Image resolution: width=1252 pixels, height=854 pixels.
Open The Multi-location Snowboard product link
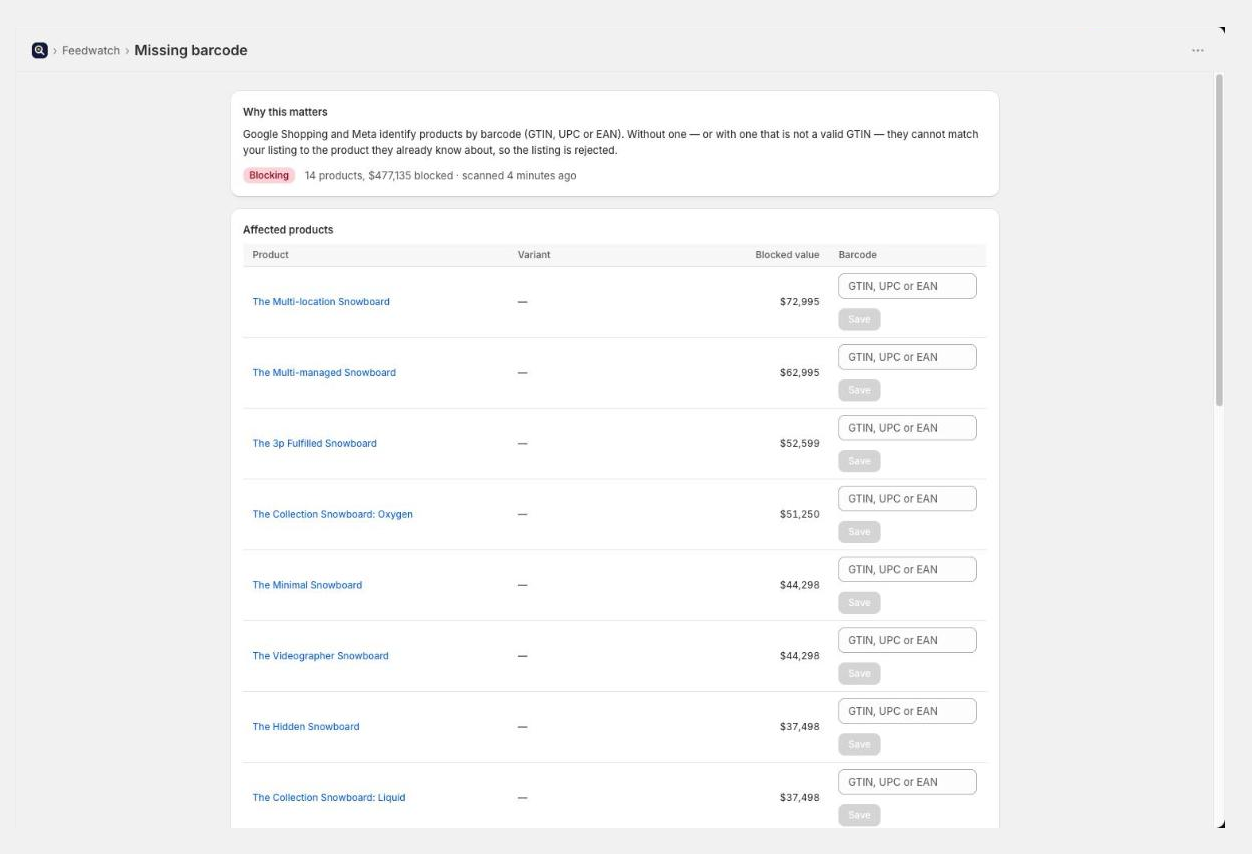(321, 302)
